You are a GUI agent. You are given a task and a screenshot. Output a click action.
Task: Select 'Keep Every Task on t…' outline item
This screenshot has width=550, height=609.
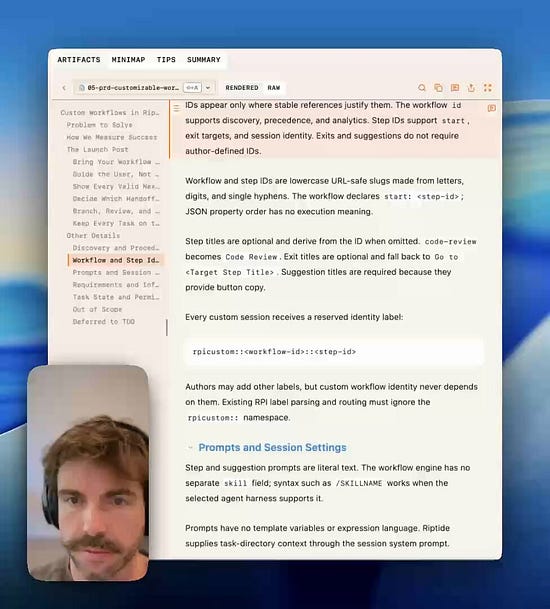click(x=116, y=223)
